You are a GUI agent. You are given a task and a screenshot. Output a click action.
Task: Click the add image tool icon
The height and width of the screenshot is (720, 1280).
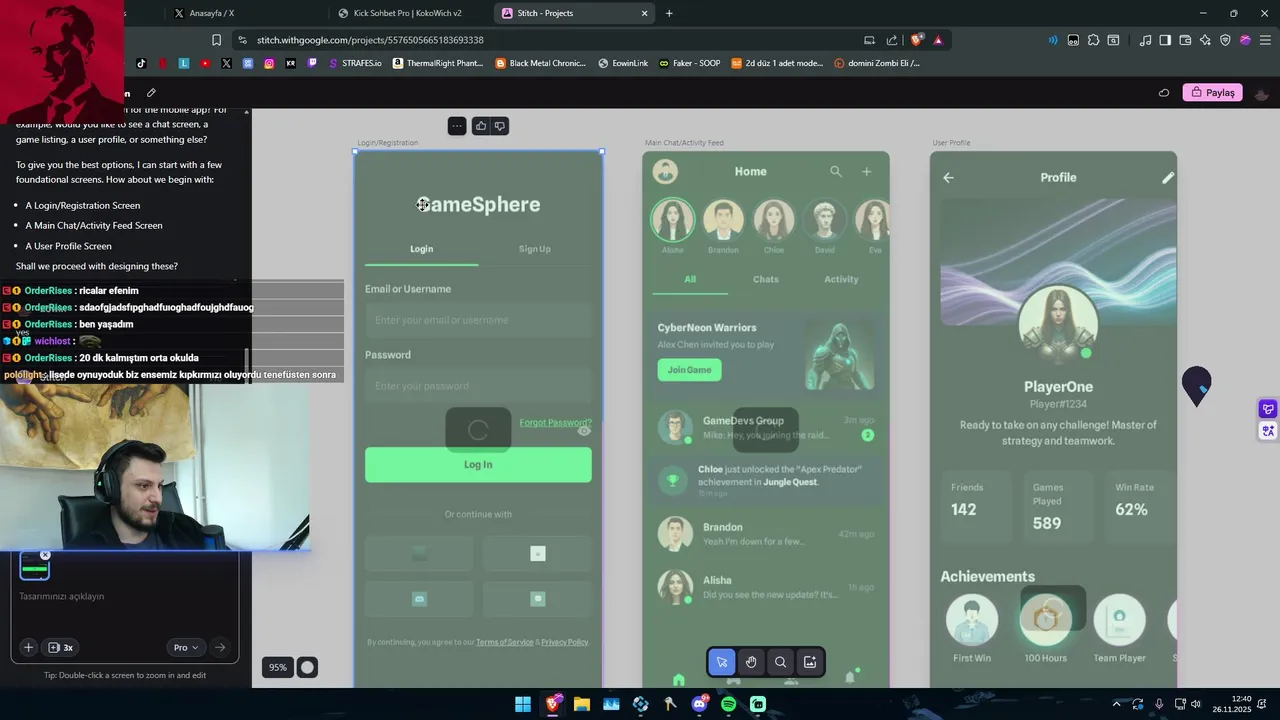(810, 662)
